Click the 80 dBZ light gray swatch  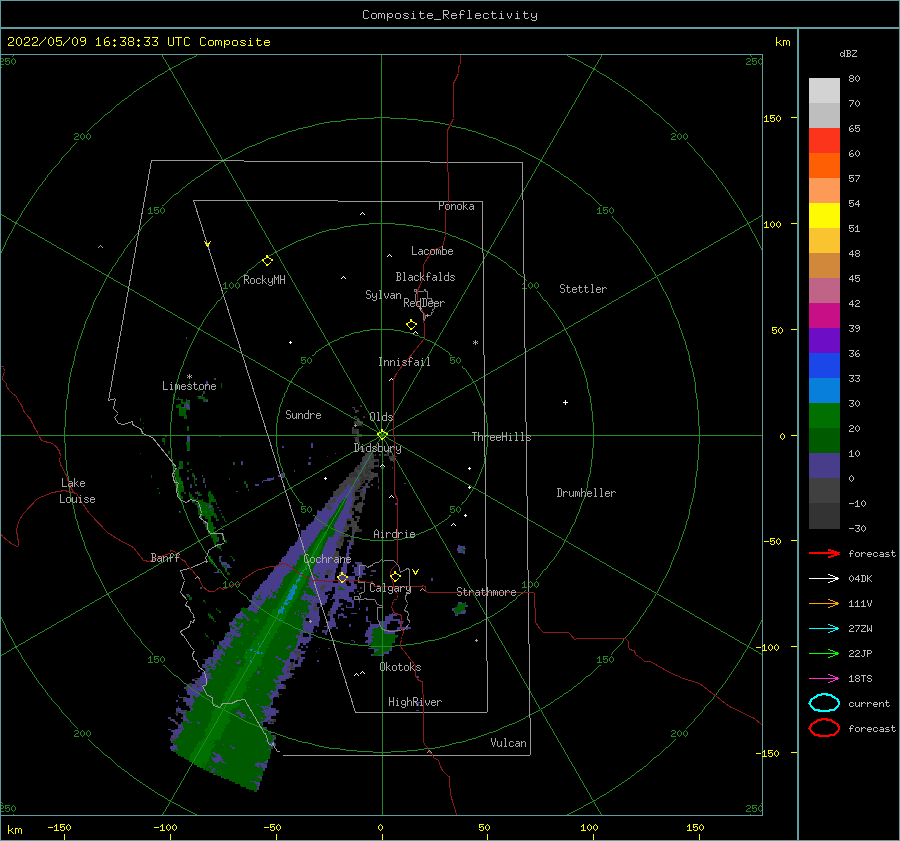pyautogui.click(x=824, y=90)
